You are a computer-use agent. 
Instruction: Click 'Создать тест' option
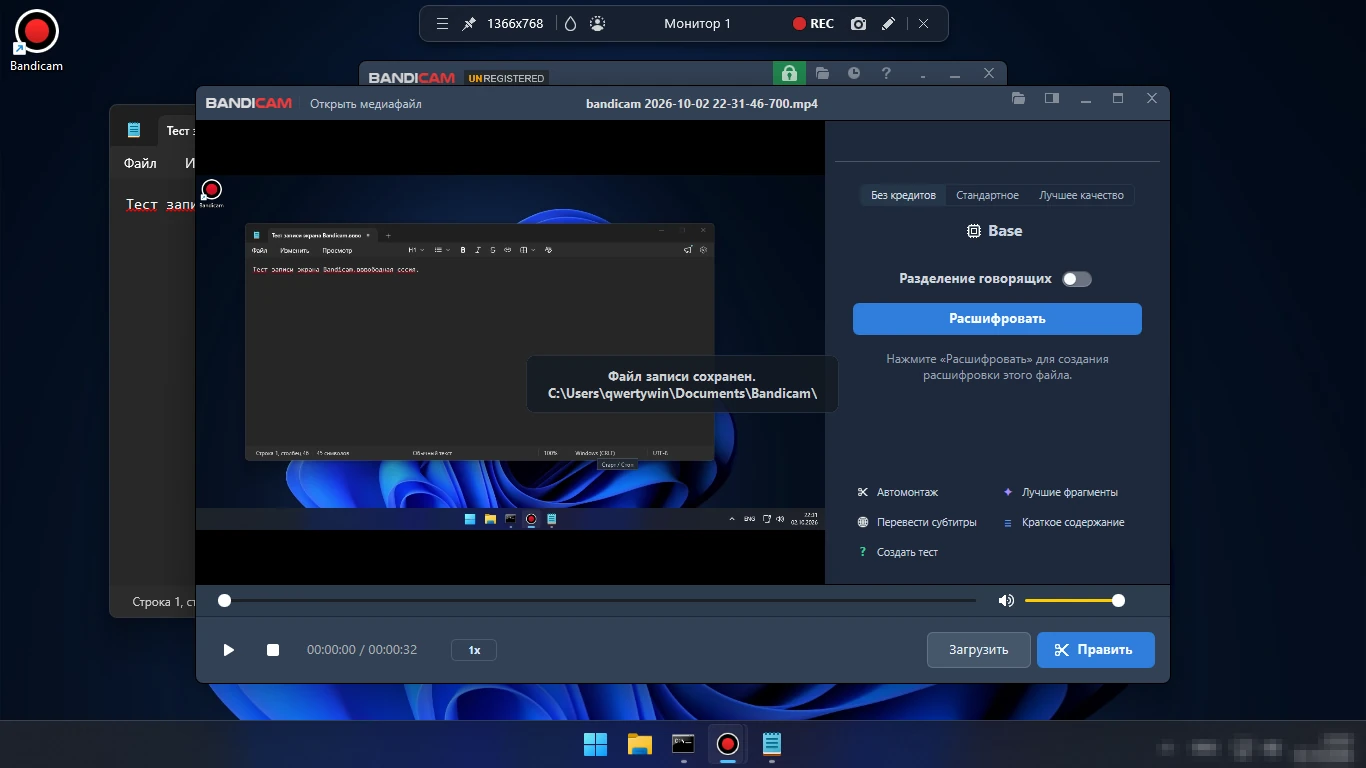pos(898,552)
